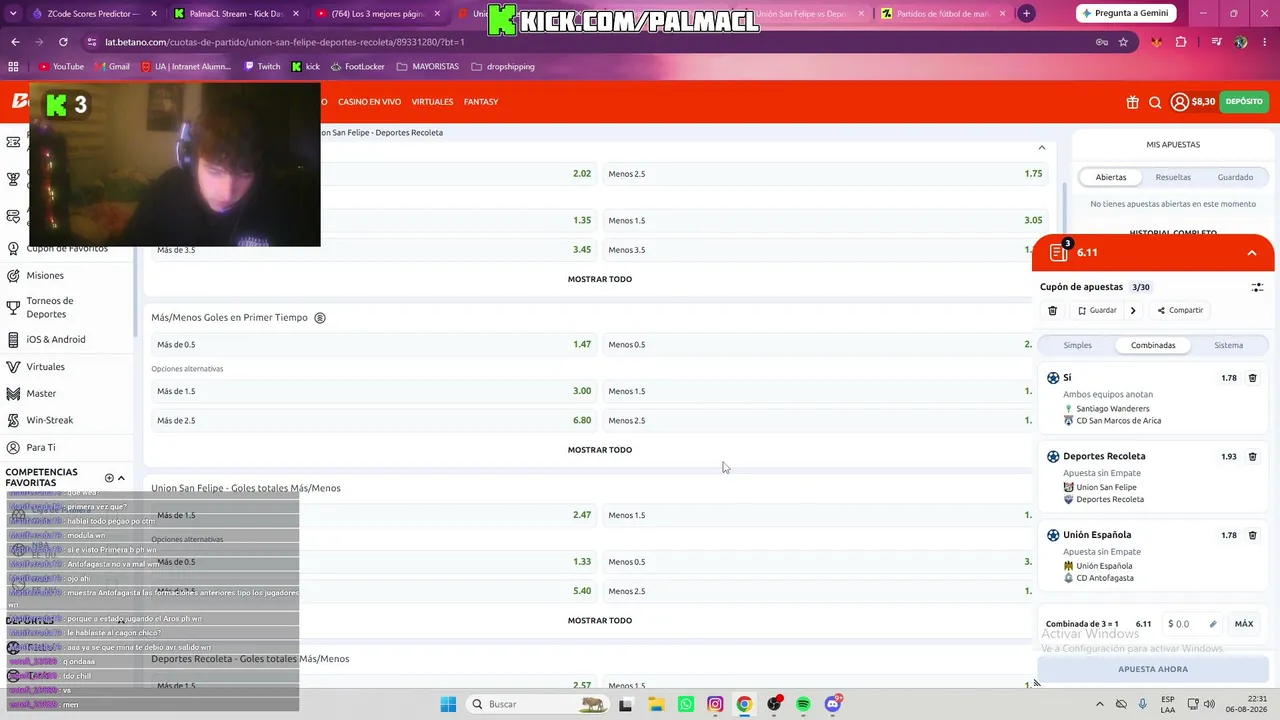The height and width of the screenshot is (720, 1280).
Task: Click the Windows taskbar search box
Action: click(x=537, y=704)
